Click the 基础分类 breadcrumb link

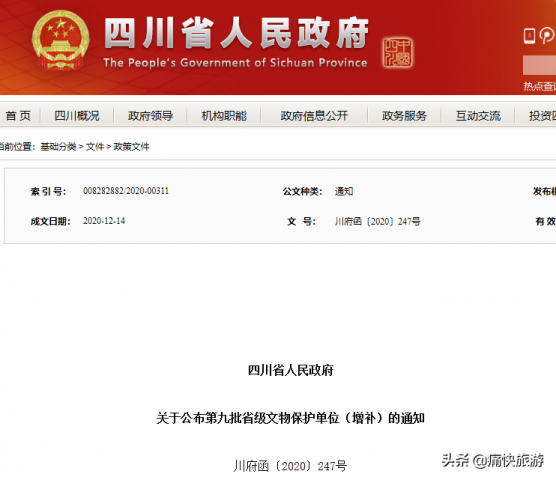pyautogui.click(x=58, y=146)
